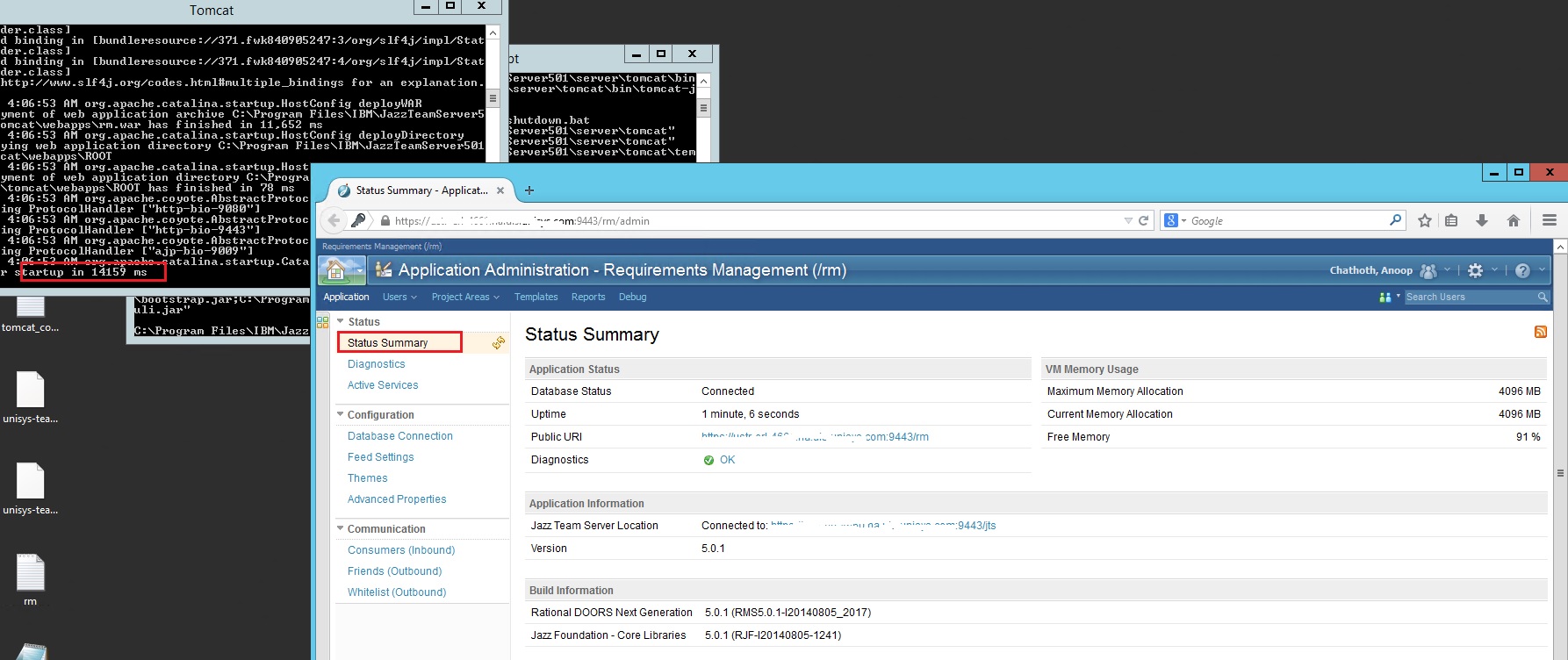Click the browser URL address field
This screenshot has width=1568, height=660.
click(755, 221)
